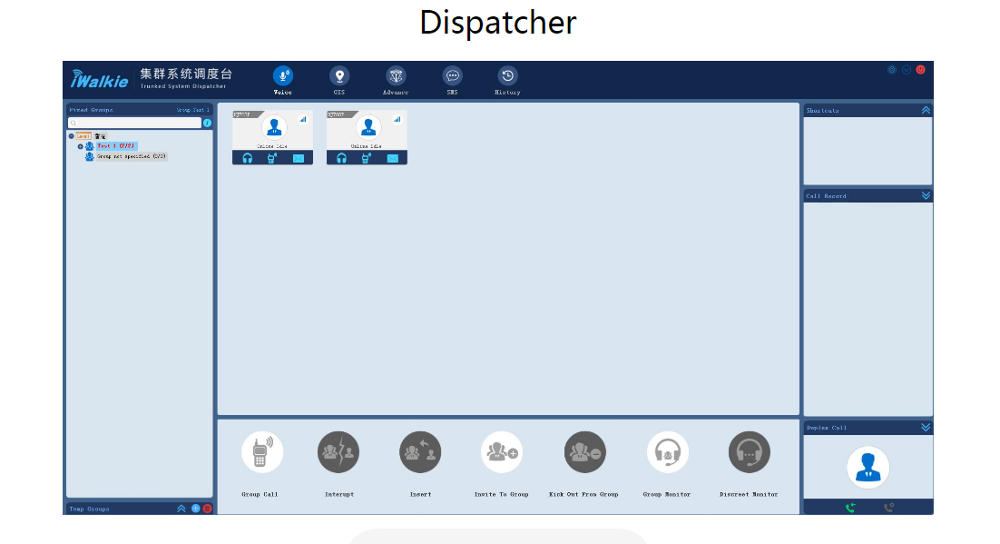Click the message envelope on the second user card
Screen dimensions: 1000x544
click(392, 158)
